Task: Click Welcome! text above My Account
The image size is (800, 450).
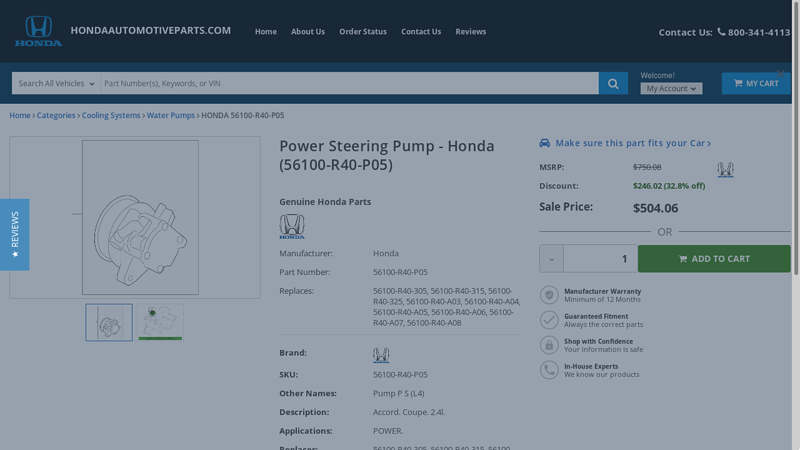Action: pos(657,76)
